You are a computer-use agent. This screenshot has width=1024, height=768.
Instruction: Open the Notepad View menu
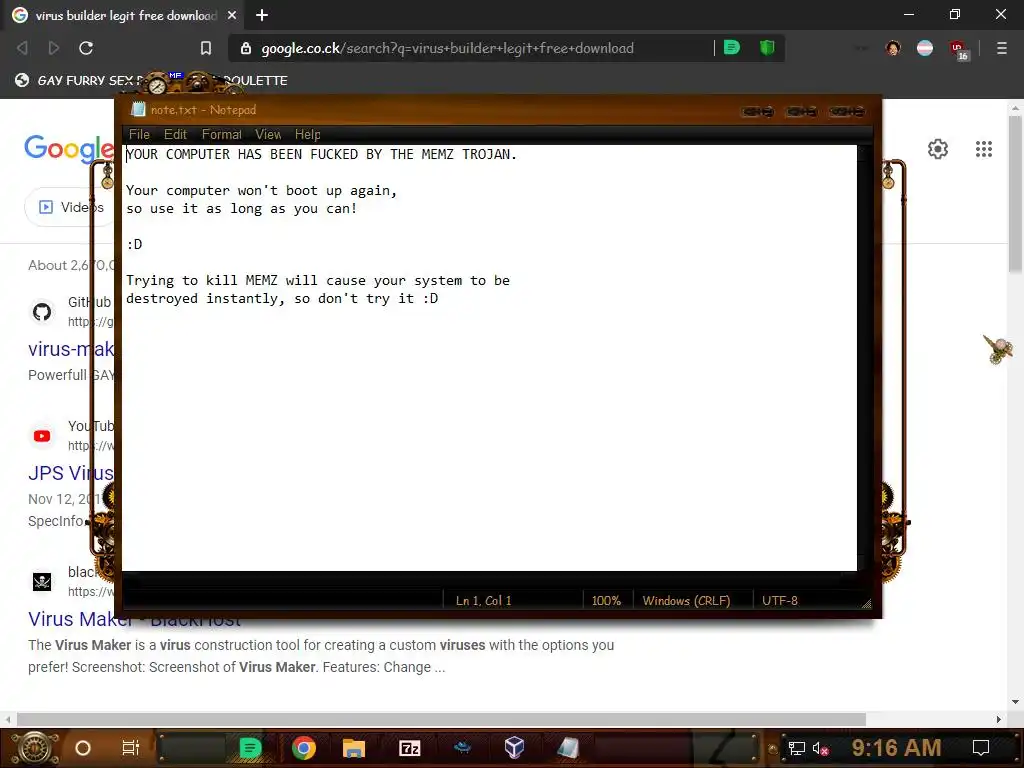pyautogui.click(x=268, y=135)
